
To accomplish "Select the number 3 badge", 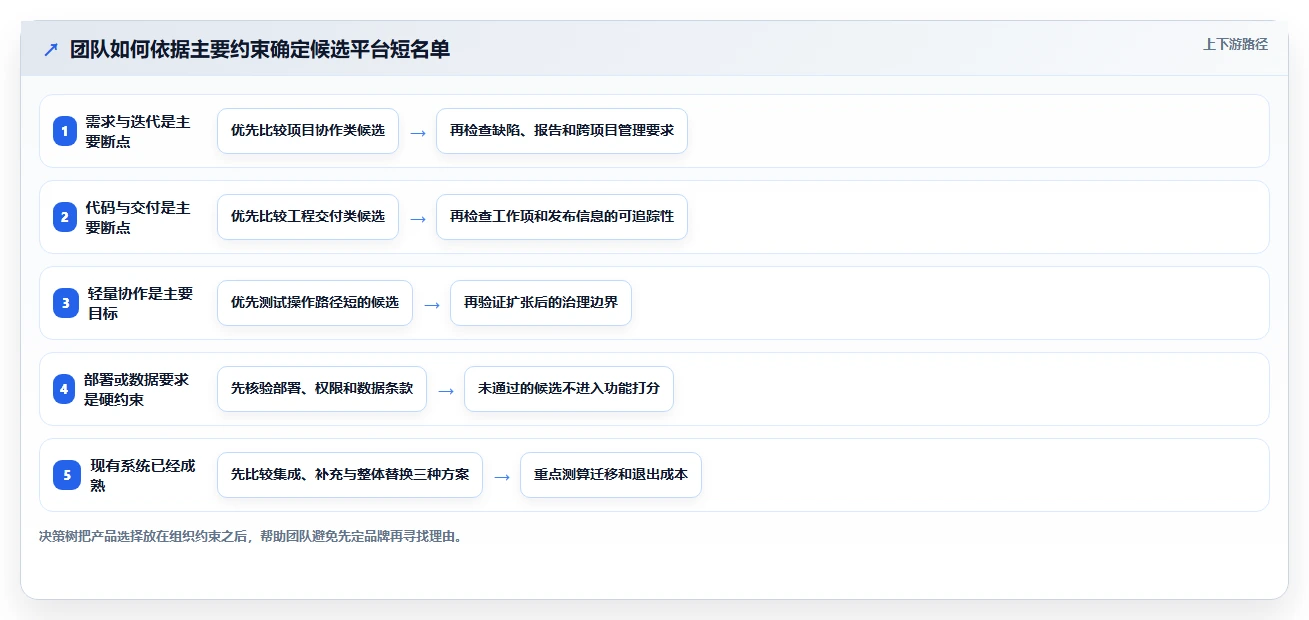I will 65,303.
